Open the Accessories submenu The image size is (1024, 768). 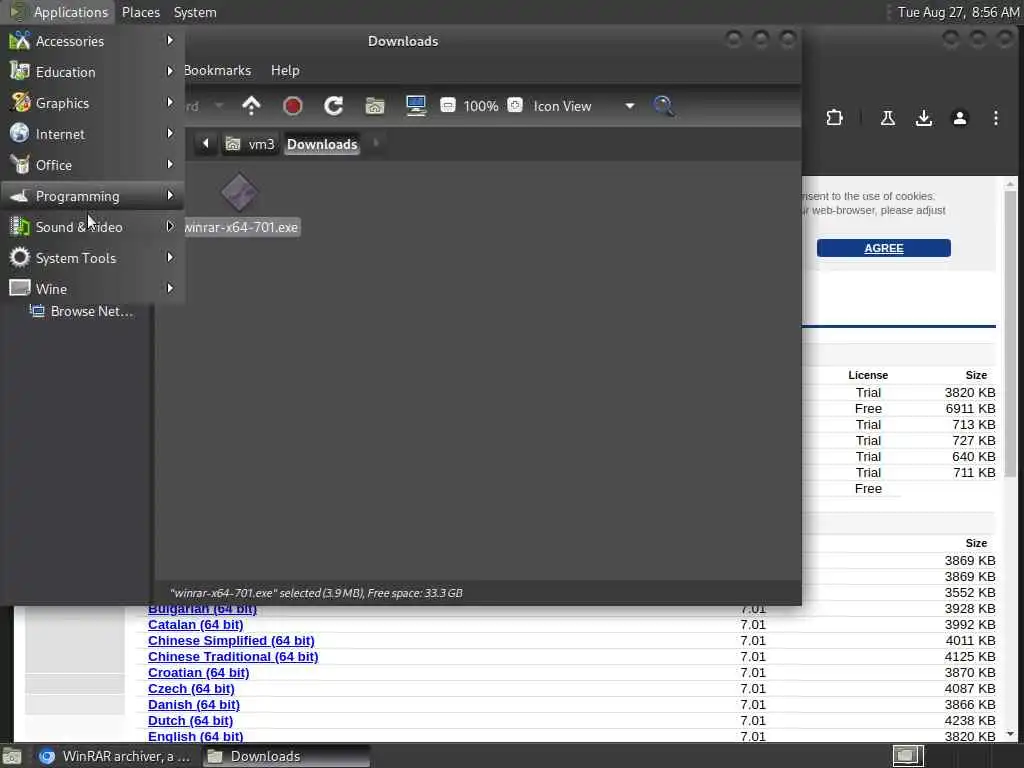point(92,41)
